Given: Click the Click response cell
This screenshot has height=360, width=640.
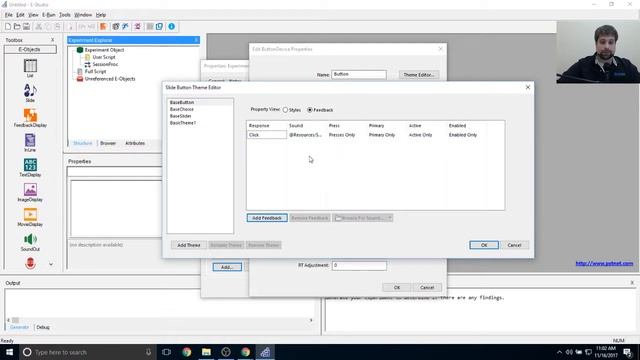Looking at the screenshot, I should 267,135.
